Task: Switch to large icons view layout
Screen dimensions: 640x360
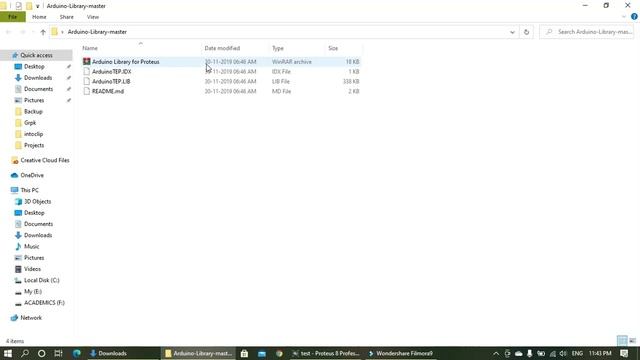Action: click(x=632, y=340)
